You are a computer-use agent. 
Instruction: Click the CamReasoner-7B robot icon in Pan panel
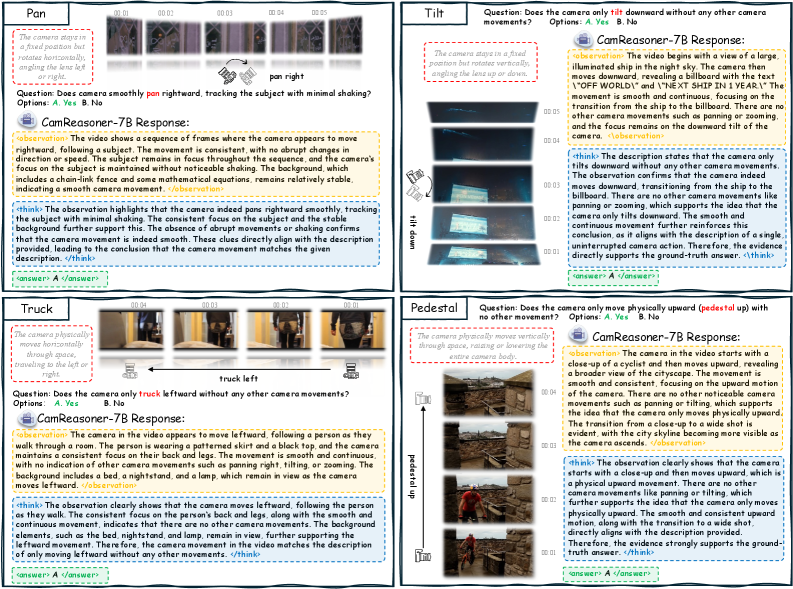pos(27,121)
